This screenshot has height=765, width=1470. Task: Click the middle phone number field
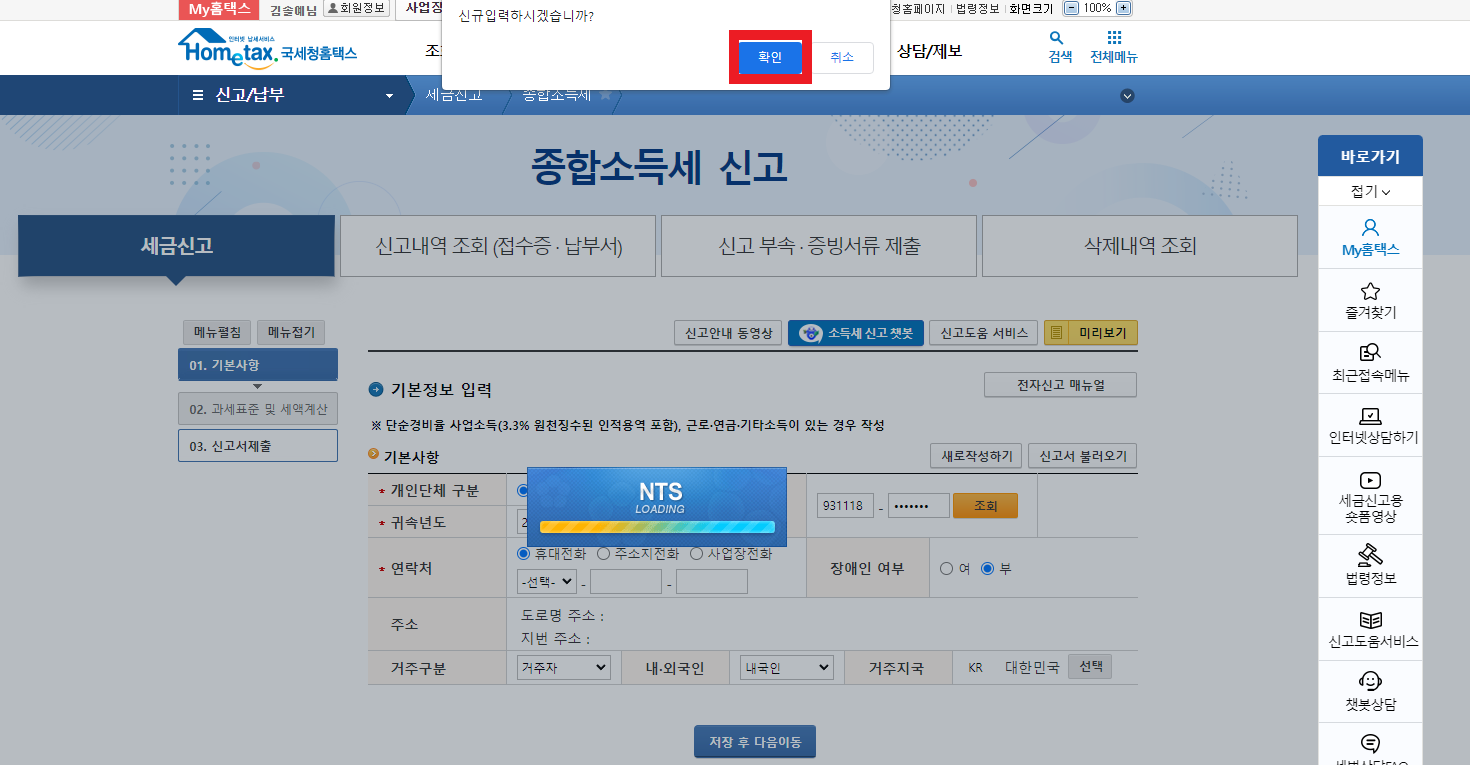click(x=626, y=581)
